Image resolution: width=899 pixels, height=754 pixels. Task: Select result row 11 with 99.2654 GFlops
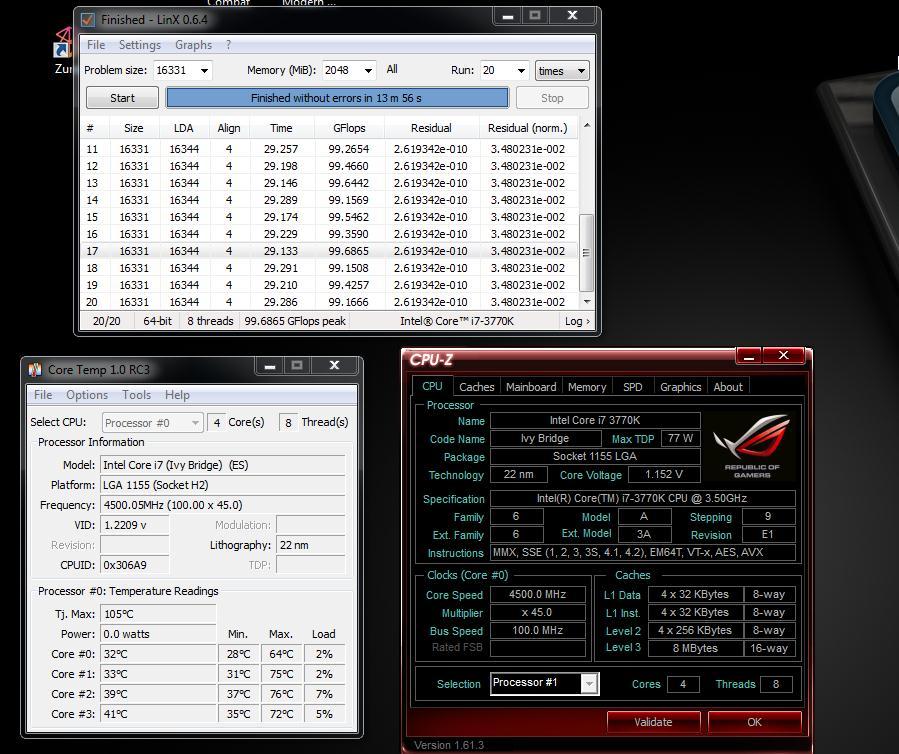[x=329, y=149]
